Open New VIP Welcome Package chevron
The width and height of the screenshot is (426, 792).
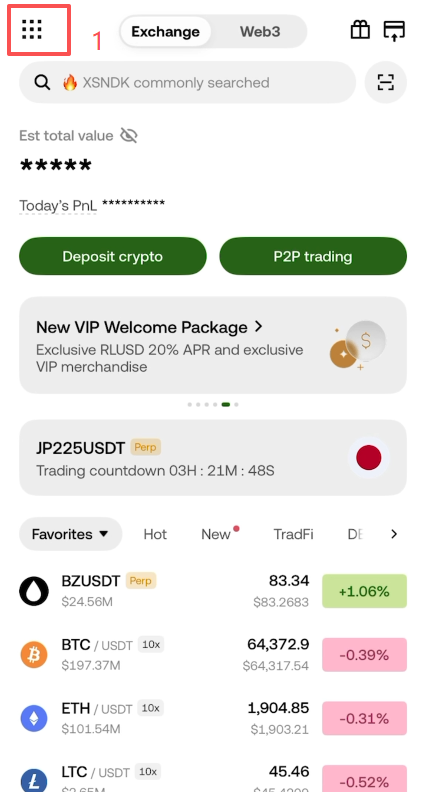[259, 327]
